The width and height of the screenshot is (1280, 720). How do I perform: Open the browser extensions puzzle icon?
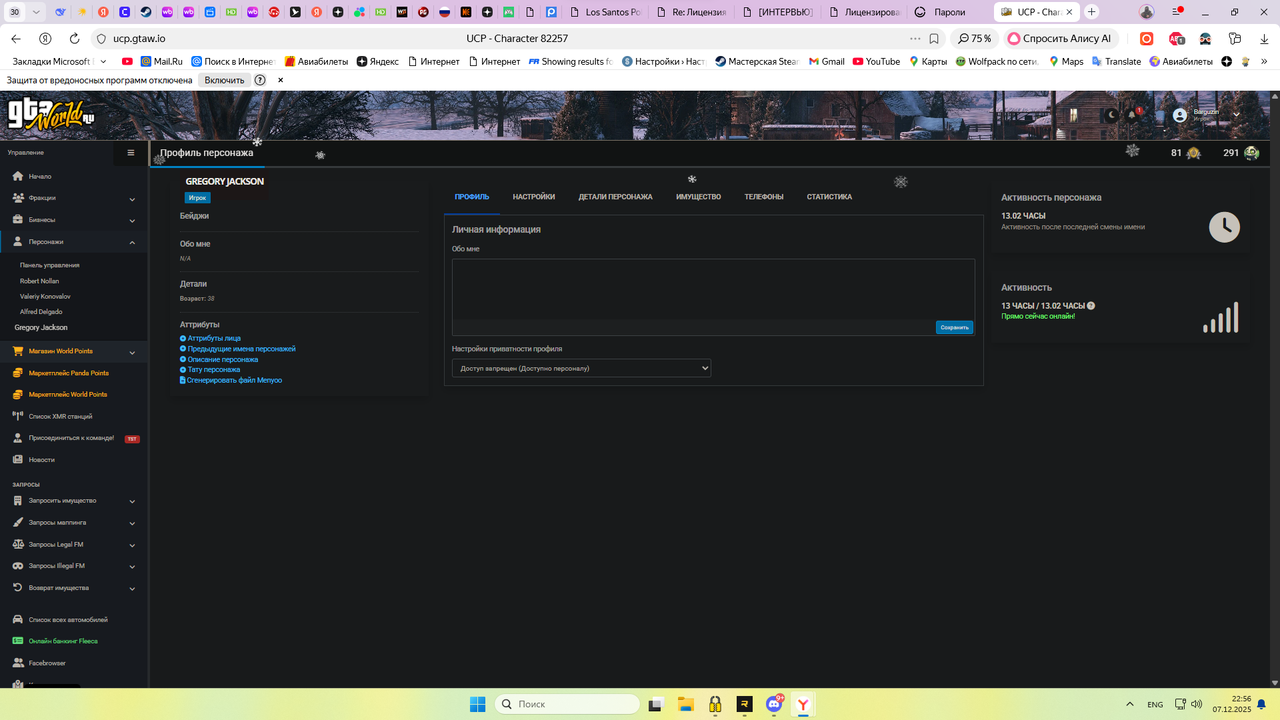tap(1234, 38)
